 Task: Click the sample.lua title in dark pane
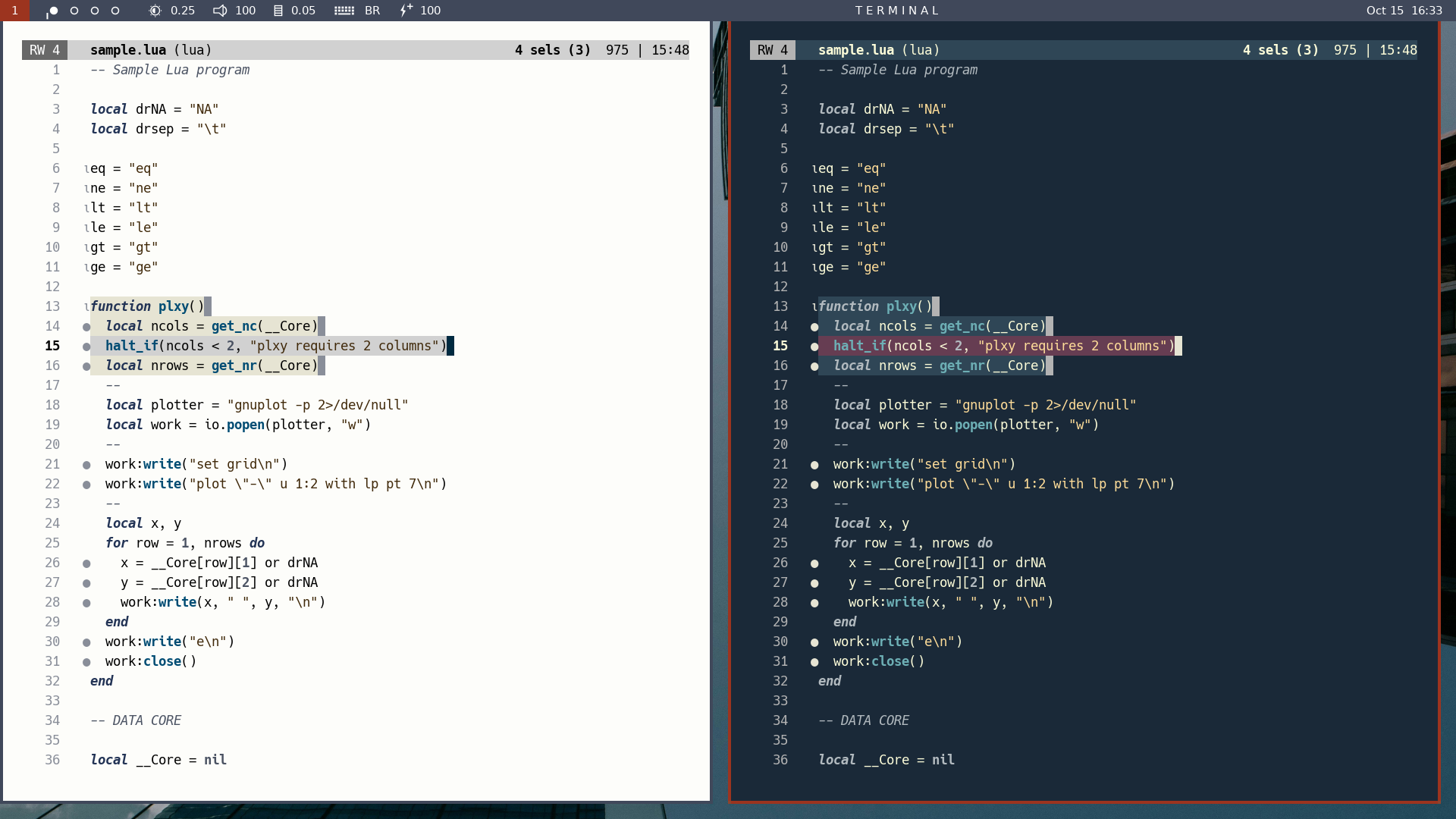(855, 50)
